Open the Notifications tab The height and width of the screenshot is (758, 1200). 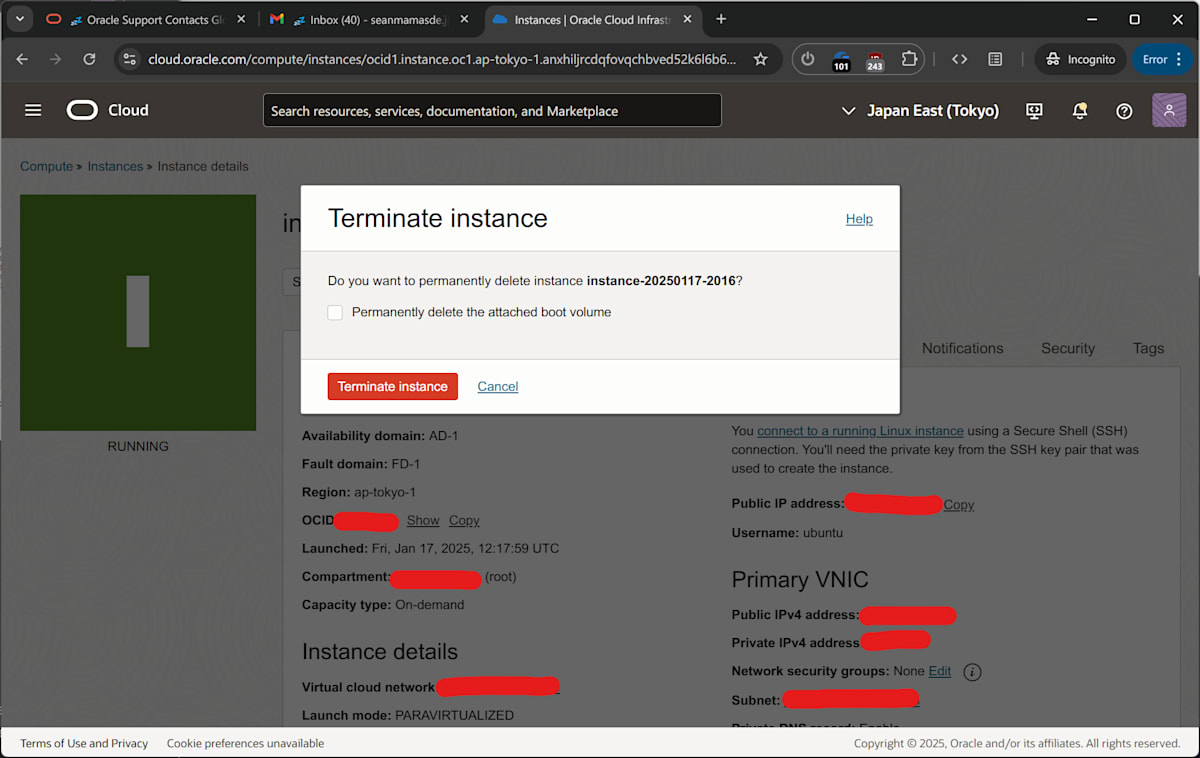(962, 348)
